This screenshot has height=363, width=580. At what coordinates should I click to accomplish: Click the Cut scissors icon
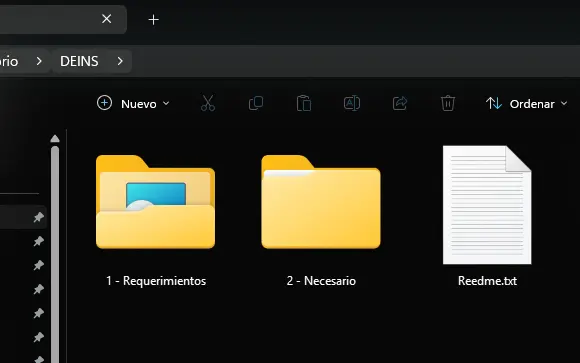click(208, 103)
